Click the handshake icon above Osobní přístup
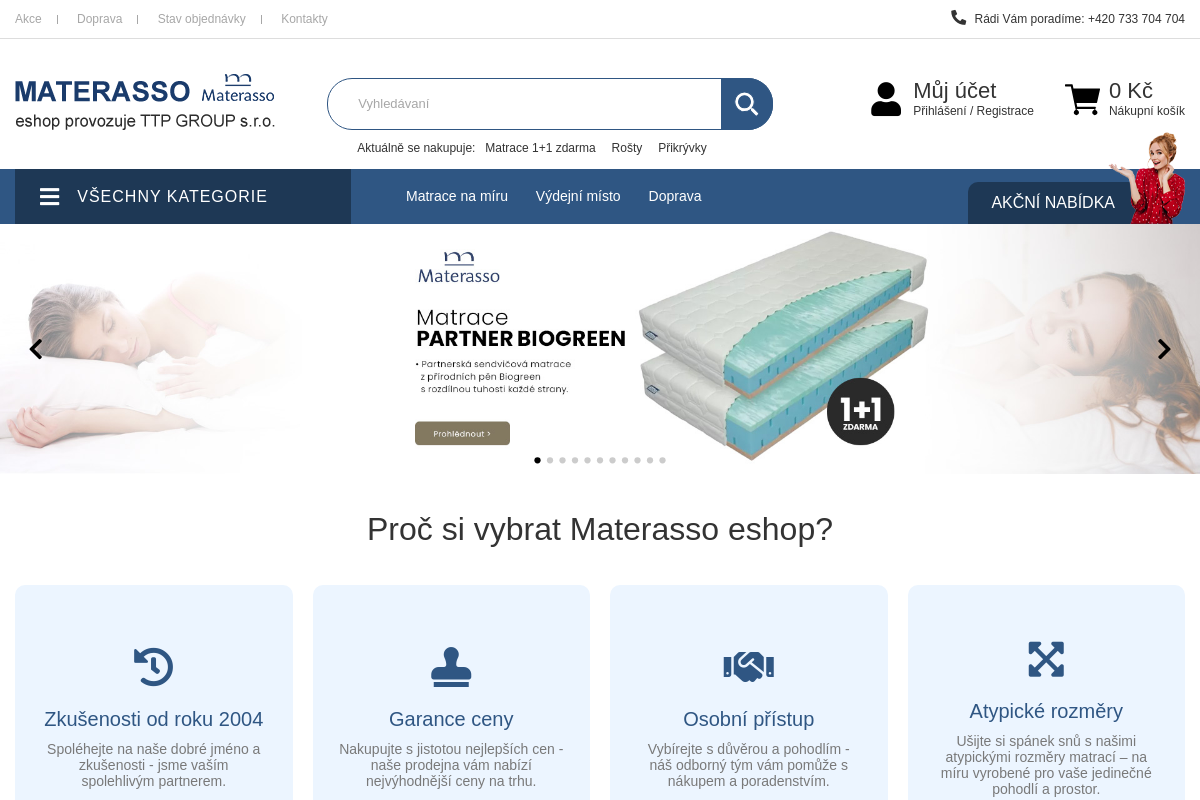Screen dimensions: 1200x800 749,667
